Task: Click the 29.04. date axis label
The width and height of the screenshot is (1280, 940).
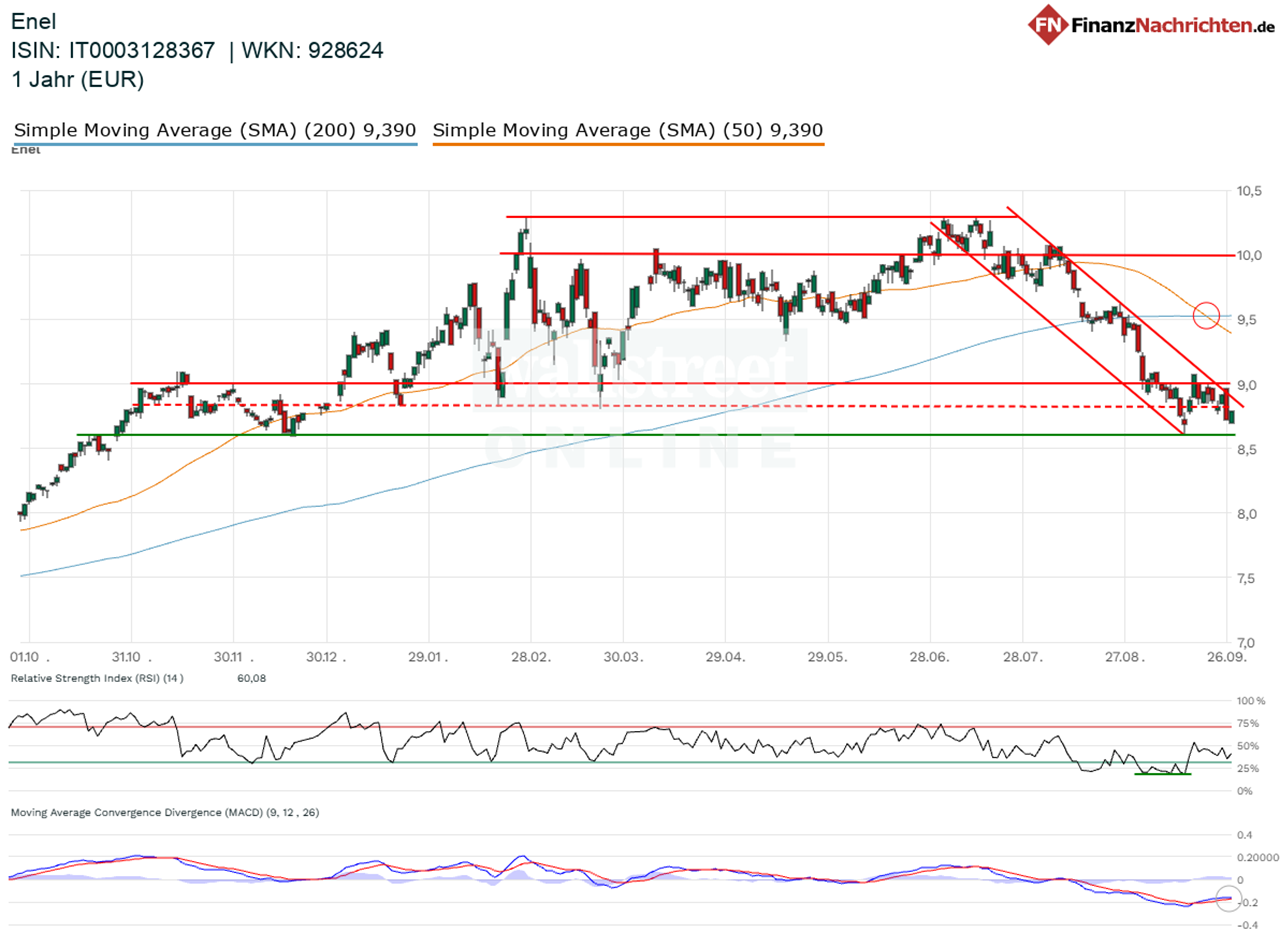Action: 725,658
